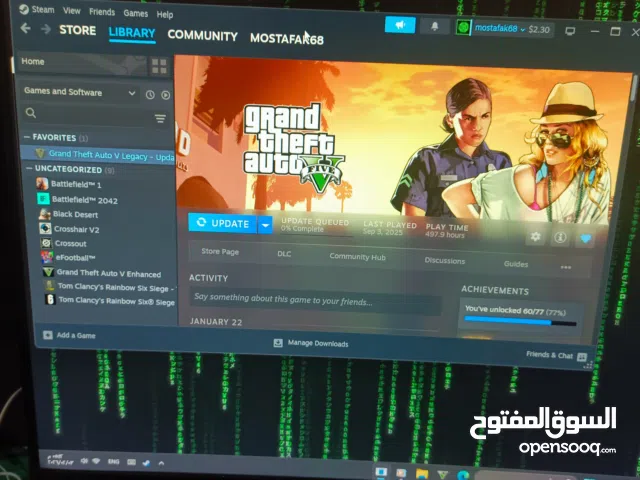Image resolution: width=640 pixels, height=480 pixels.
Task: Open the Games and Software dropdown
Action: [x=79, y=92]
